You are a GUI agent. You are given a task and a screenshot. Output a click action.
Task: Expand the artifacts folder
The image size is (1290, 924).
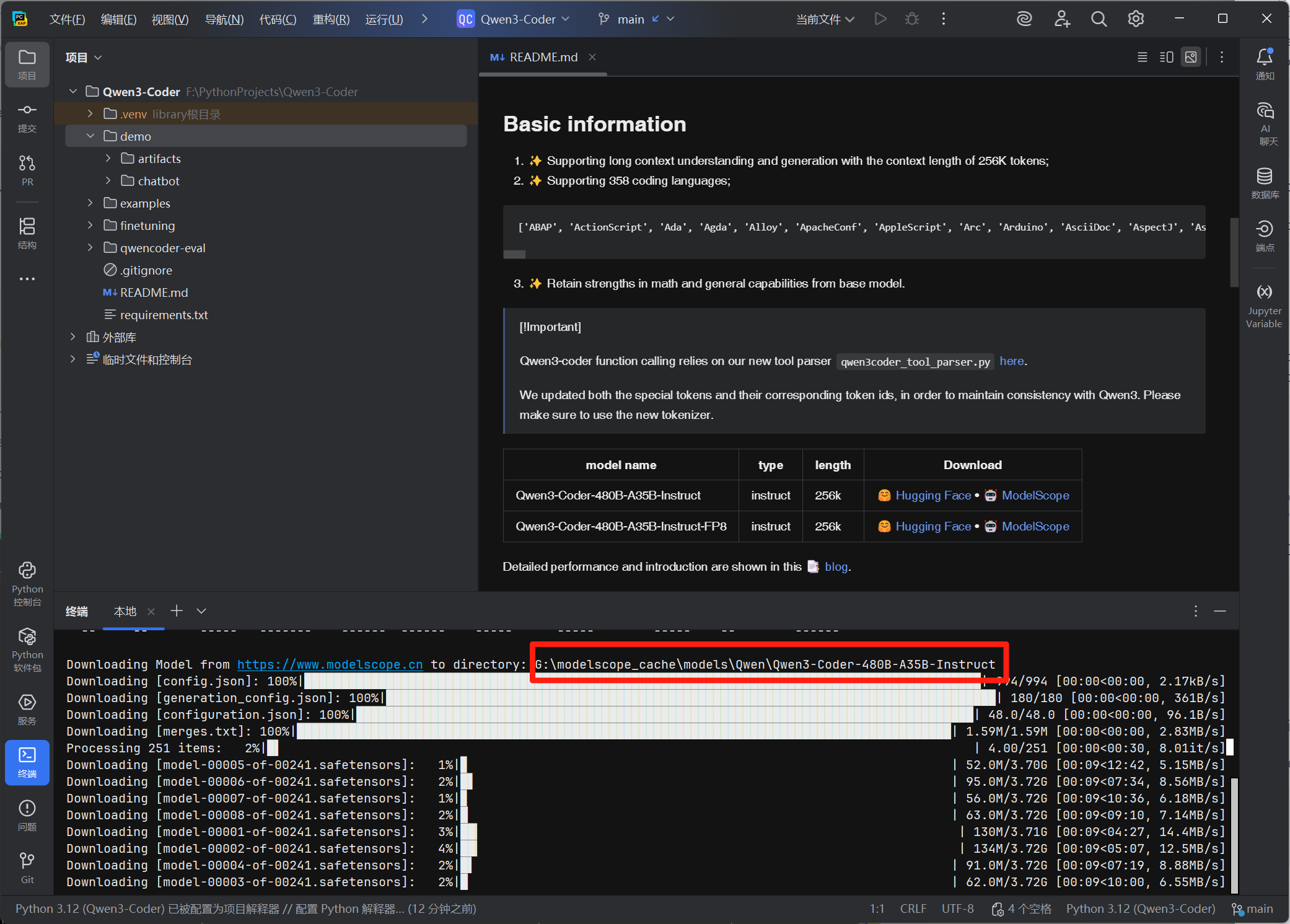[x=108, y=159]
